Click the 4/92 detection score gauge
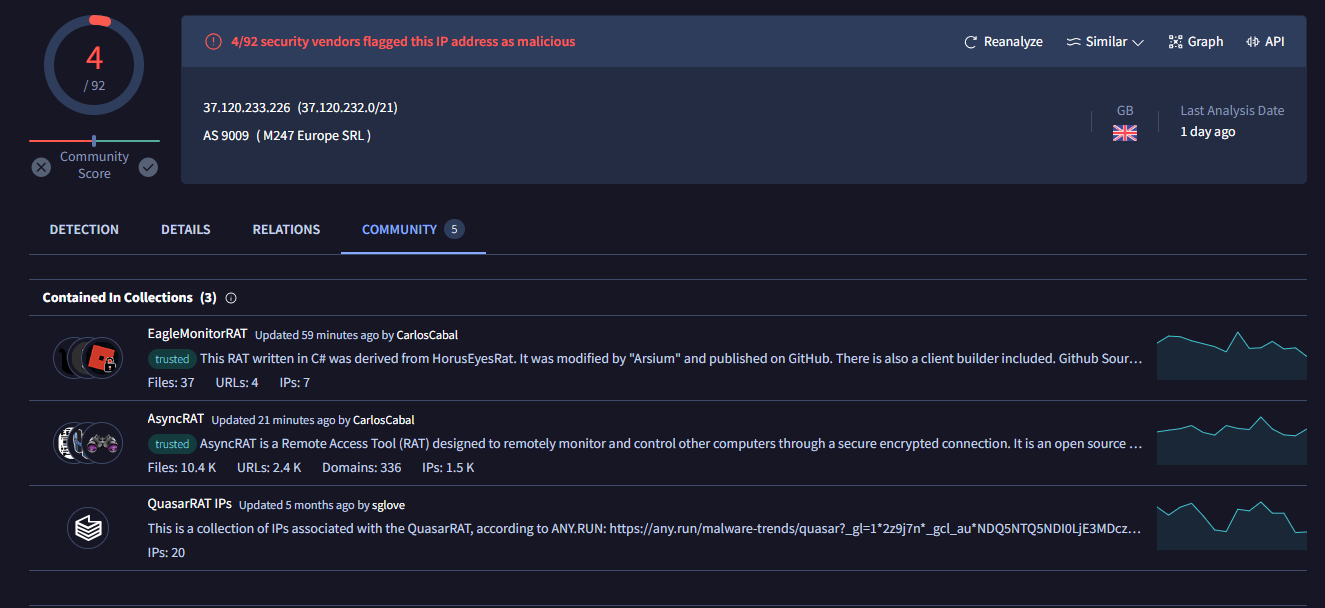Image resolution: width=1325 pixels, height=608 pixels. 94,65
